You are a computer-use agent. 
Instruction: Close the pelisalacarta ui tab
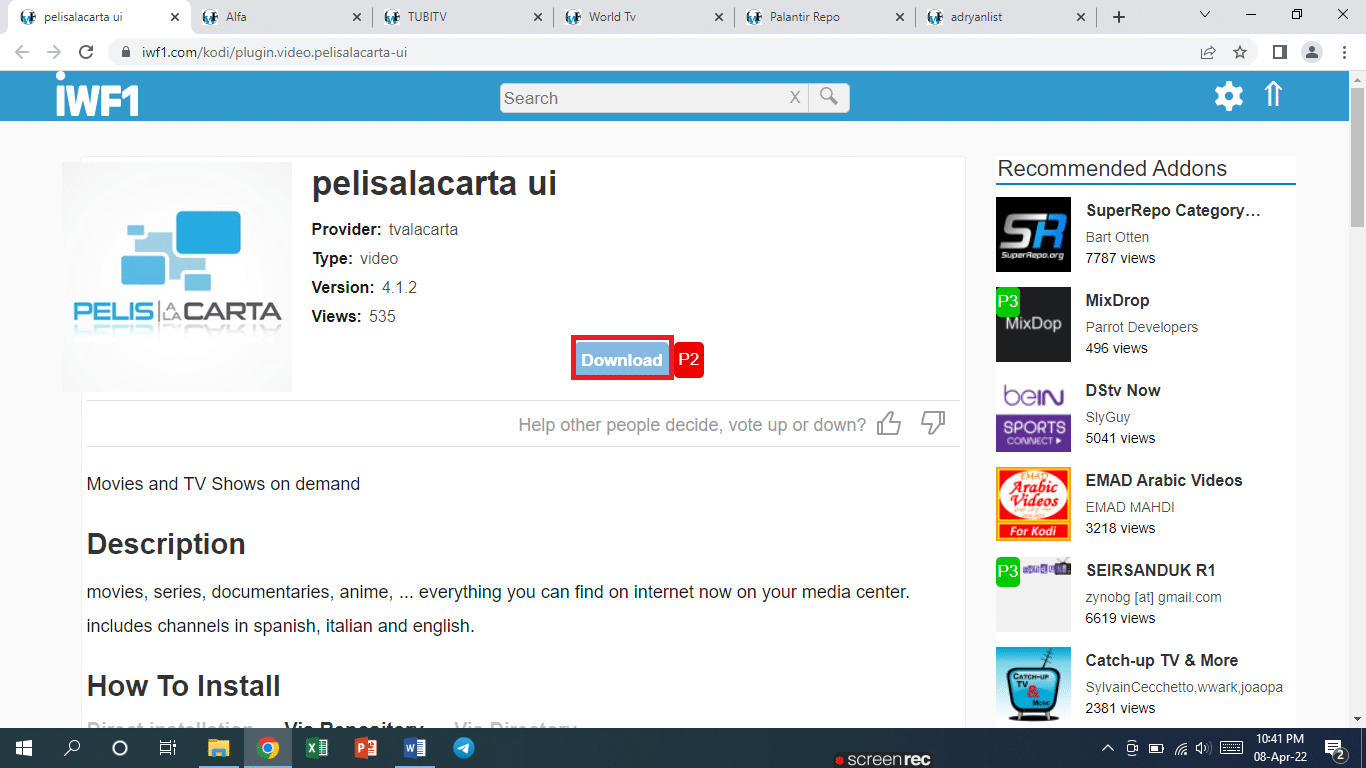(x=175, y=17)
